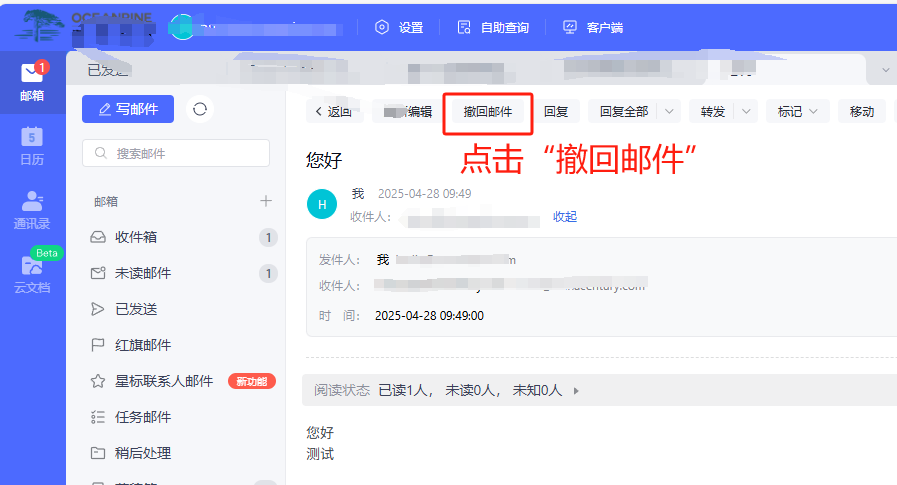897x485 pixels.
Task: Click 收起 link to collapse recipients
Action: (x=565, y=217)
